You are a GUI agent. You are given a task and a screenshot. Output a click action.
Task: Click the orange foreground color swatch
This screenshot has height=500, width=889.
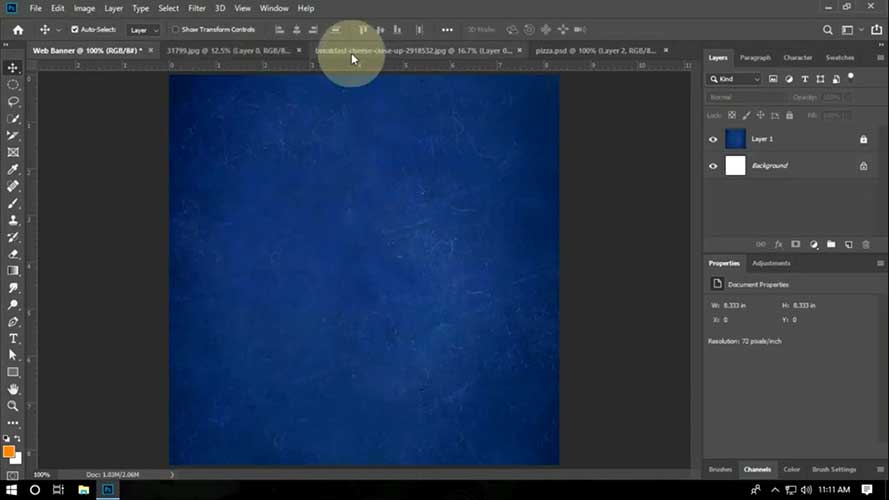[x=9, y=451]
